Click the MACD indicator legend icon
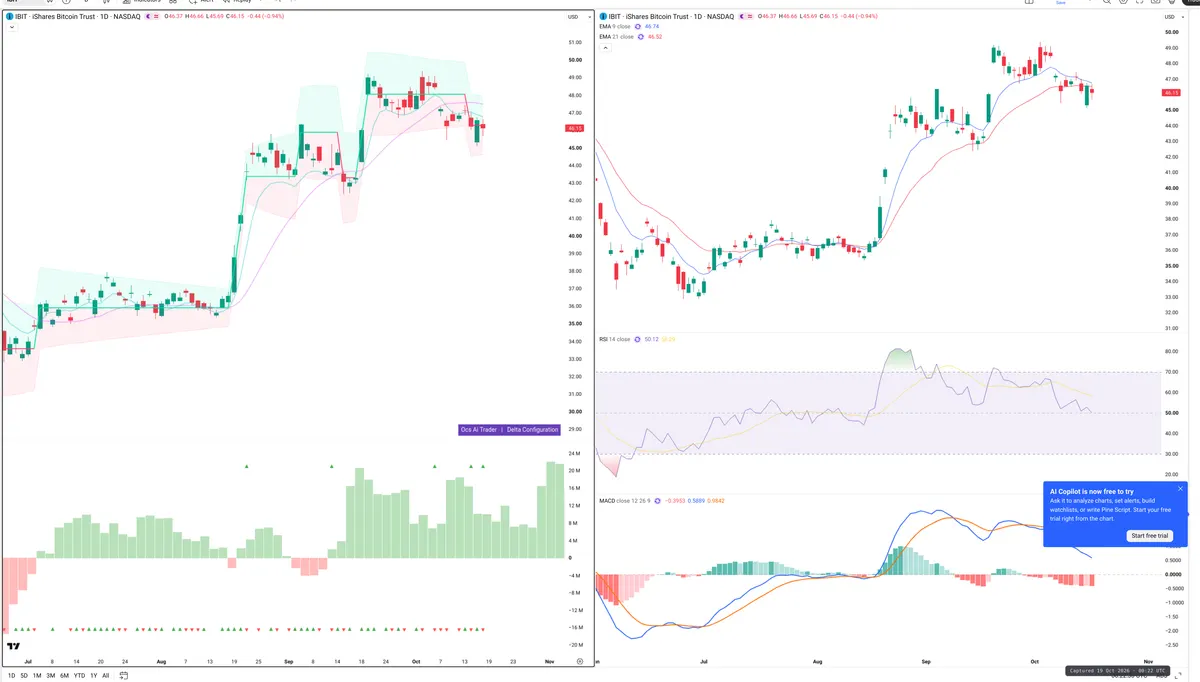This screenshot has height=682, width=1200. click(655, 502)
